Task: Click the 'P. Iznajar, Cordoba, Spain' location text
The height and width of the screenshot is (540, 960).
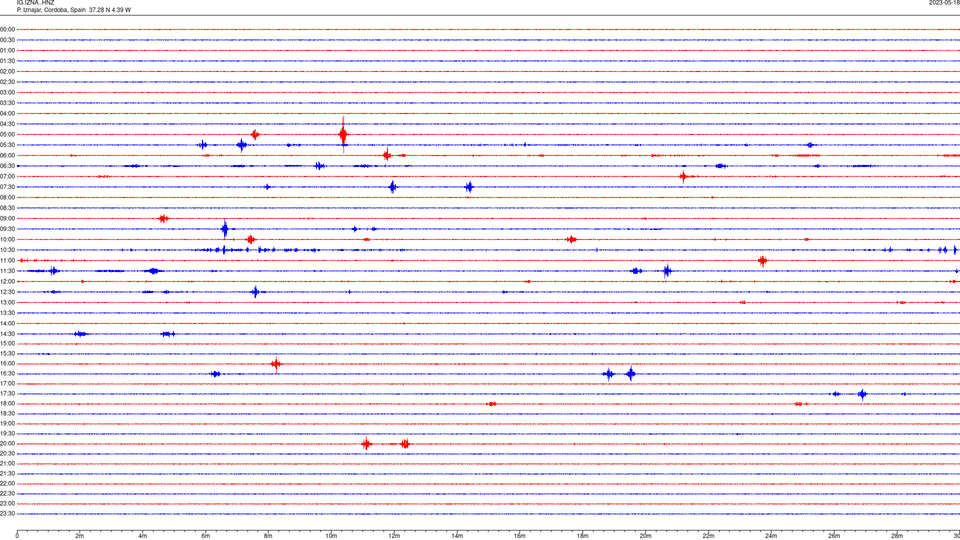Action: (x=51, y=10)
